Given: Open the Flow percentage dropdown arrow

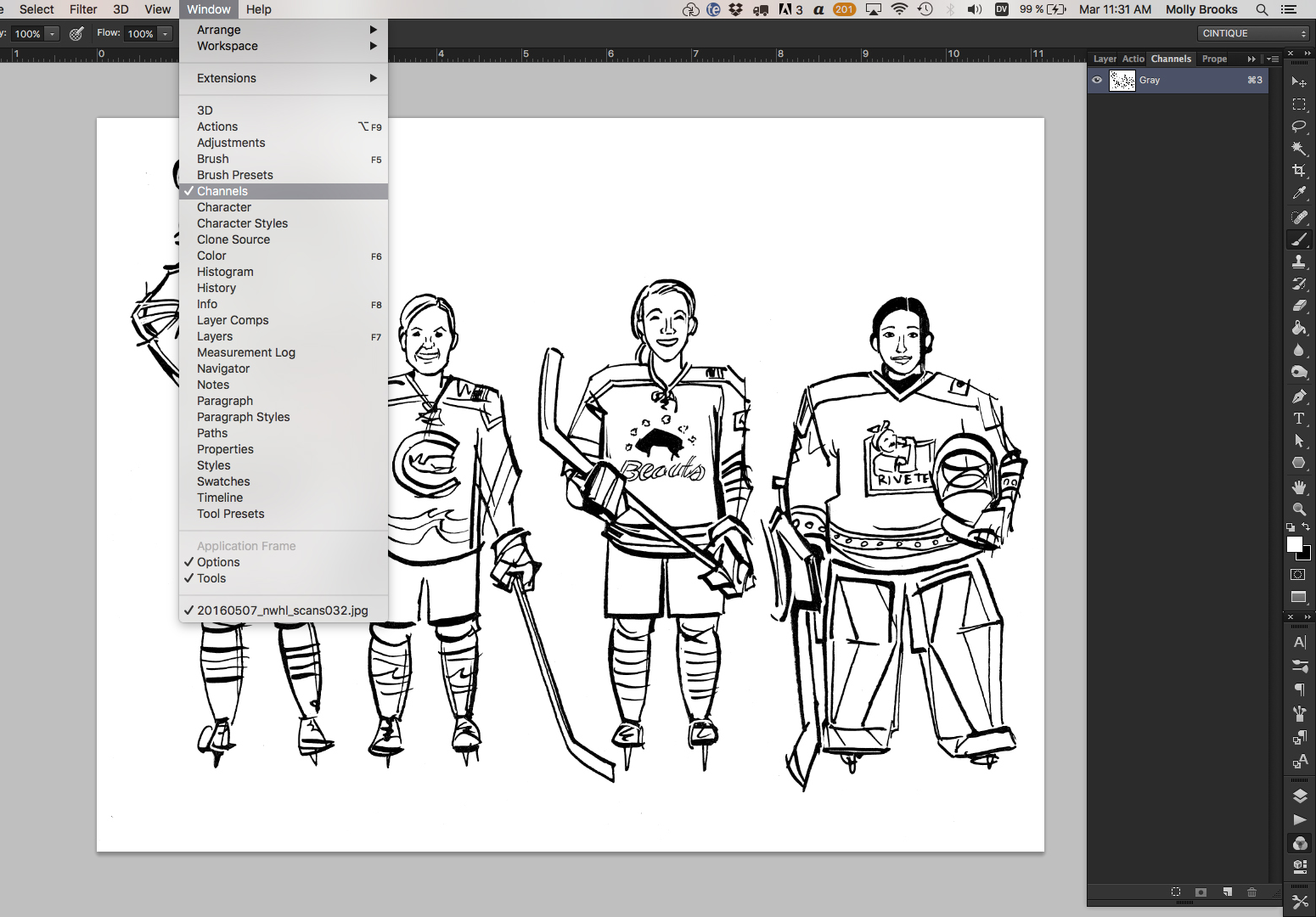Looking at the screenshot, I should [165, 33].
